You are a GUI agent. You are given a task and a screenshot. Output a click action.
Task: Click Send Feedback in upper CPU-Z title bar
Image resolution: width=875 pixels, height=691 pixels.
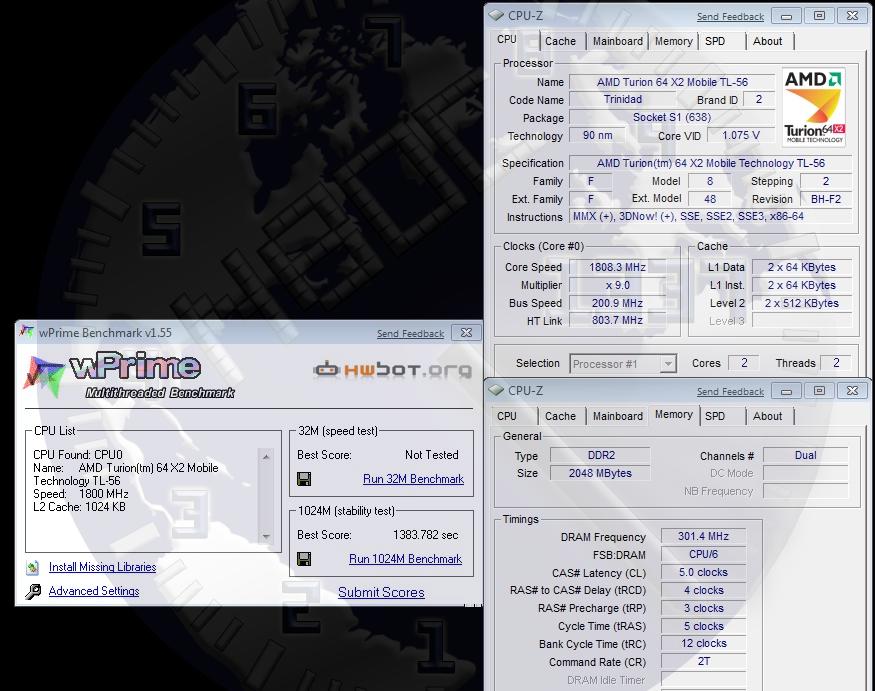[730, 17]
